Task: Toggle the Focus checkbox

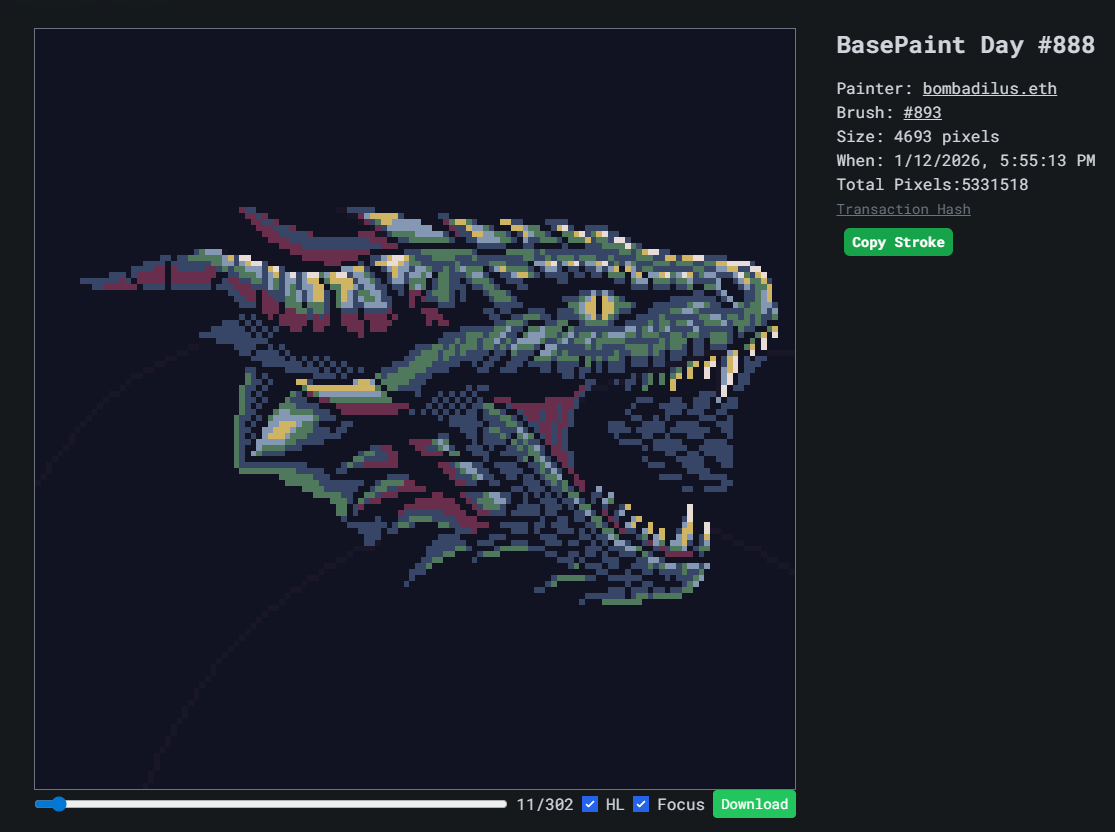Action: pyautogui.click(x=641, y=804)
